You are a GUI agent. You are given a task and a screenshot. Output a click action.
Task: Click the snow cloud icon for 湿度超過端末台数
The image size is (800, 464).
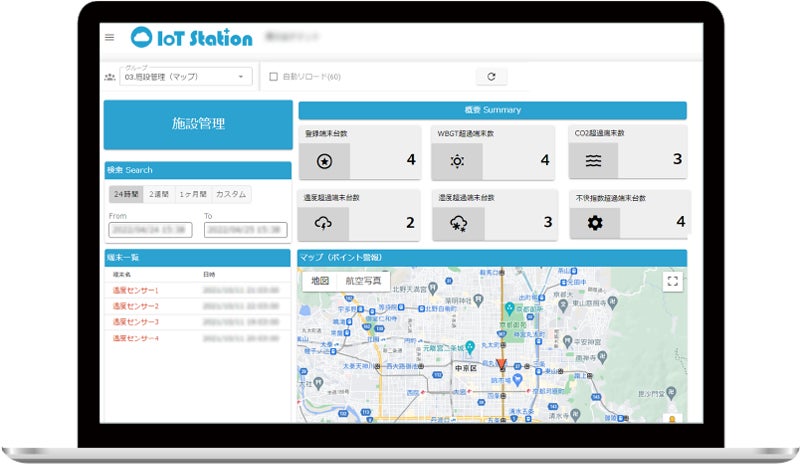pyautogui.click(x=459, y=223)
